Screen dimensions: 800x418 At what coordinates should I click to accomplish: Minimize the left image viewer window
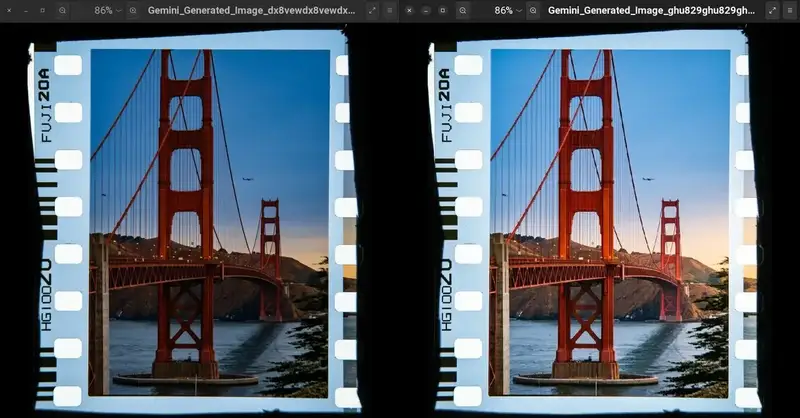point(25,10)
